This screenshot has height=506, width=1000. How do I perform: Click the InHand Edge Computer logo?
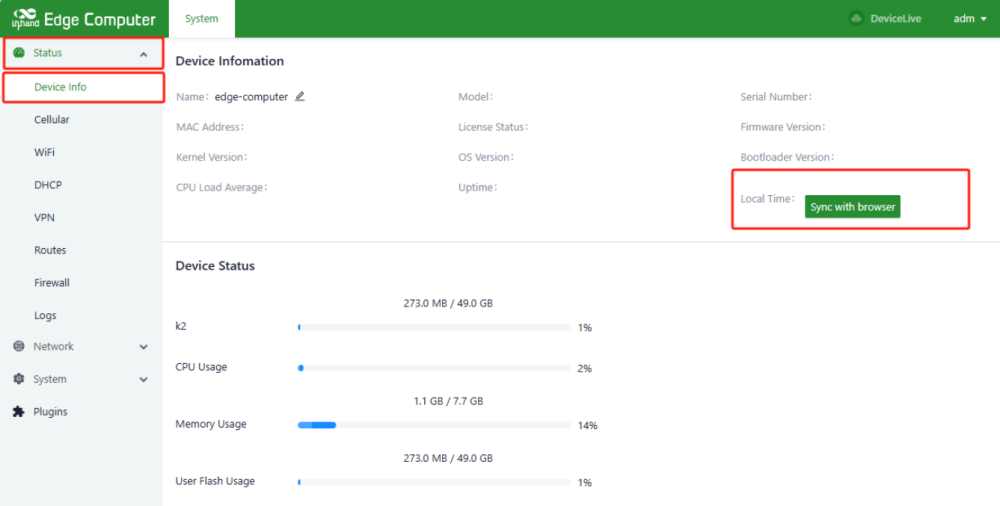pyautogui.click(x=82, y=19)
